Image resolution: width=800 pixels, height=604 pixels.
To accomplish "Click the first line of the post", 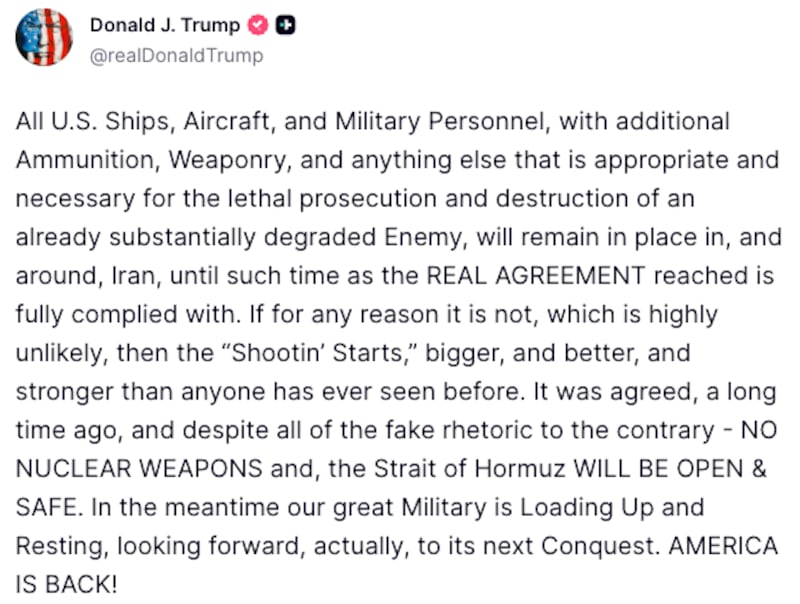I will (372, 121).
